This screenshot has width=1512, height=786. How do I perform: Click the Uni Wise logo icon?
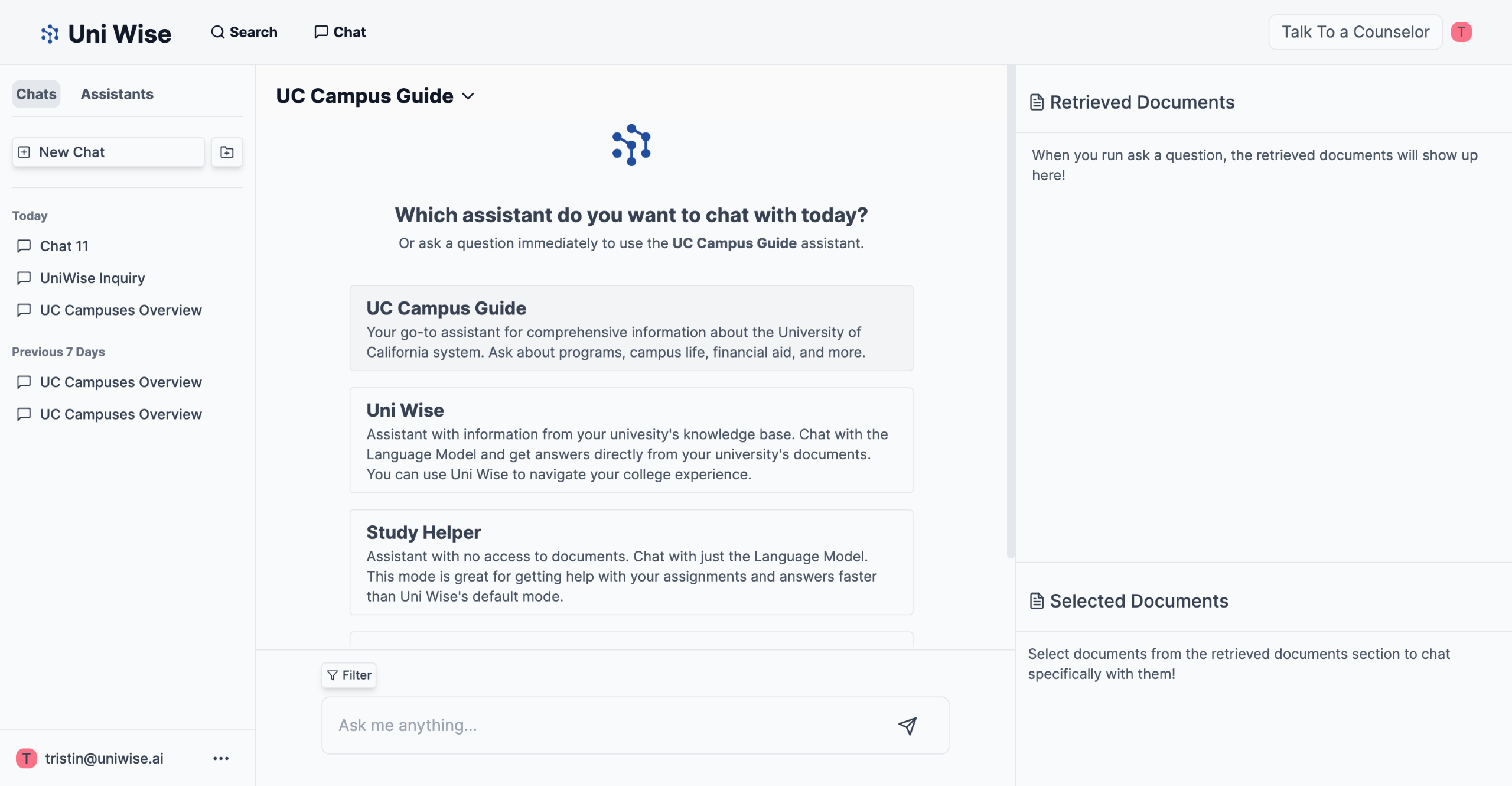pyautogui.click(x=50, y=33)
